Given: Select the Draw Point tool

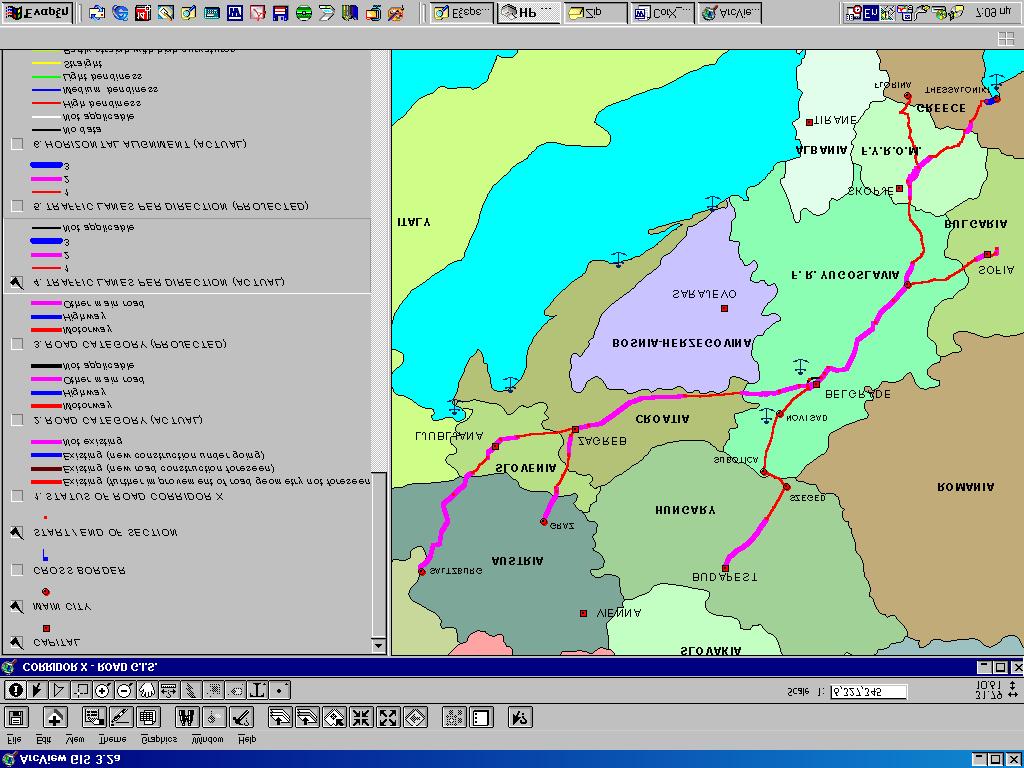Looking at the screenshot, I should (x=280, y=690).
